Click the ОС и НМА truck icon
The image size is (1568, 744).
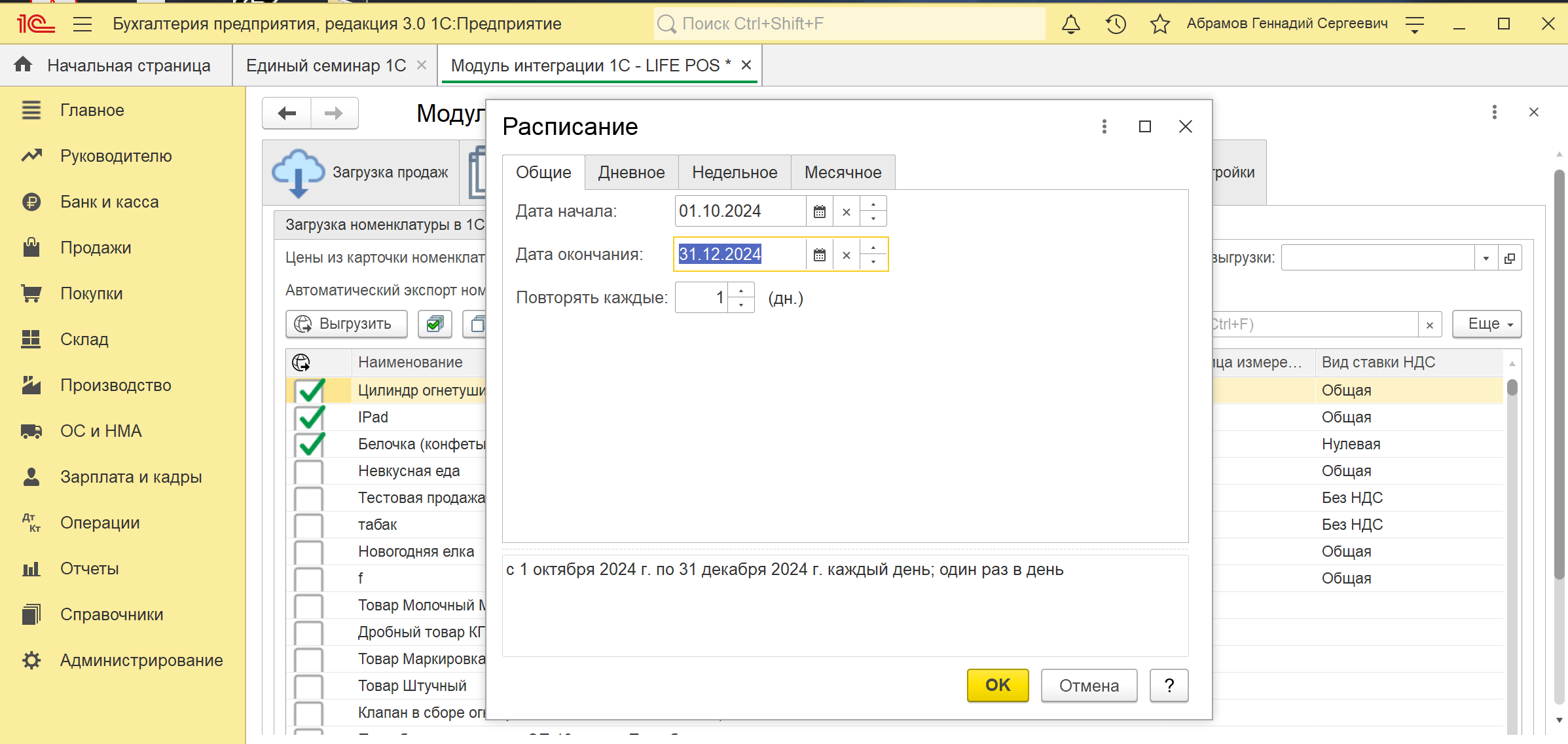tap(31, 431)
